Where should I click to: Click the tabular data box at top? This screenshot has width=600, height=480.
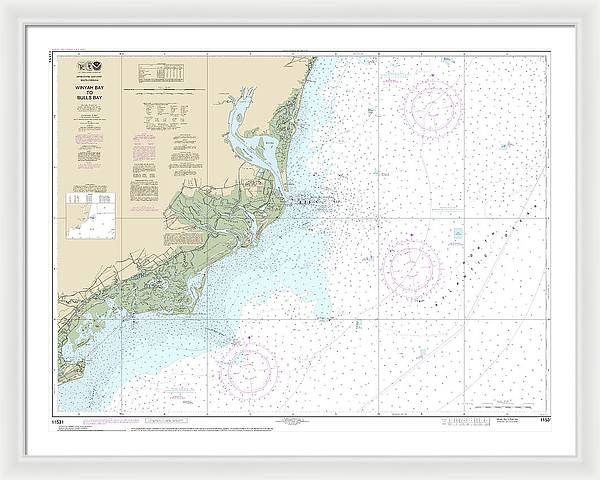164,72
